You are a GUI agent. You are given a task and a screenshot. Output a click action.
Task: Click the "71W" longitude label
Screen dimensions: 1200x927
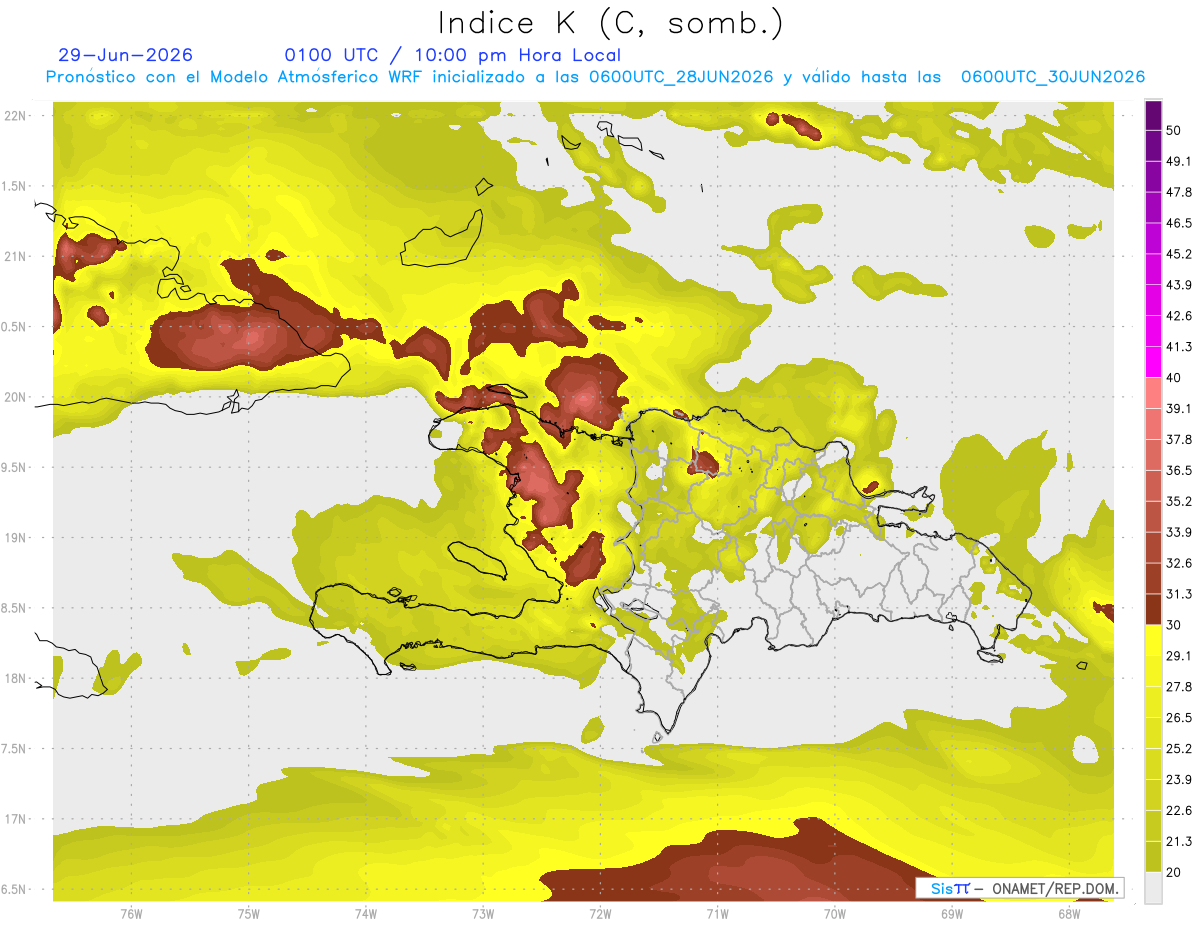tap(717, 913)
